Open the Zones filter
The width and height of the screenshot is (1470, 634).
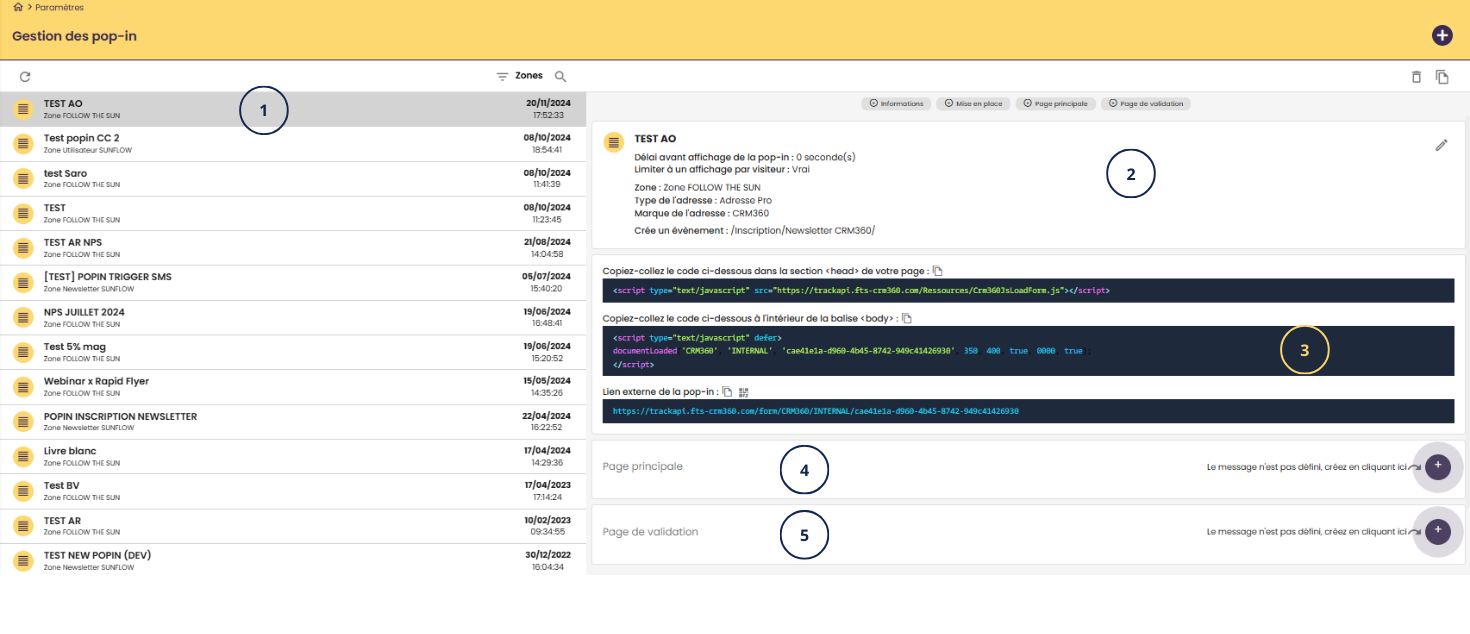tap(520, 76)
